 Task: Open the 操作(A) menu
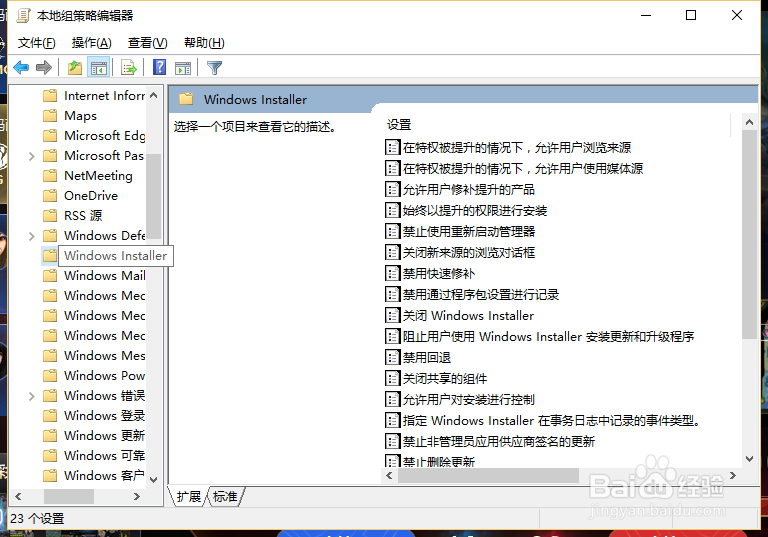pos(92,43)
